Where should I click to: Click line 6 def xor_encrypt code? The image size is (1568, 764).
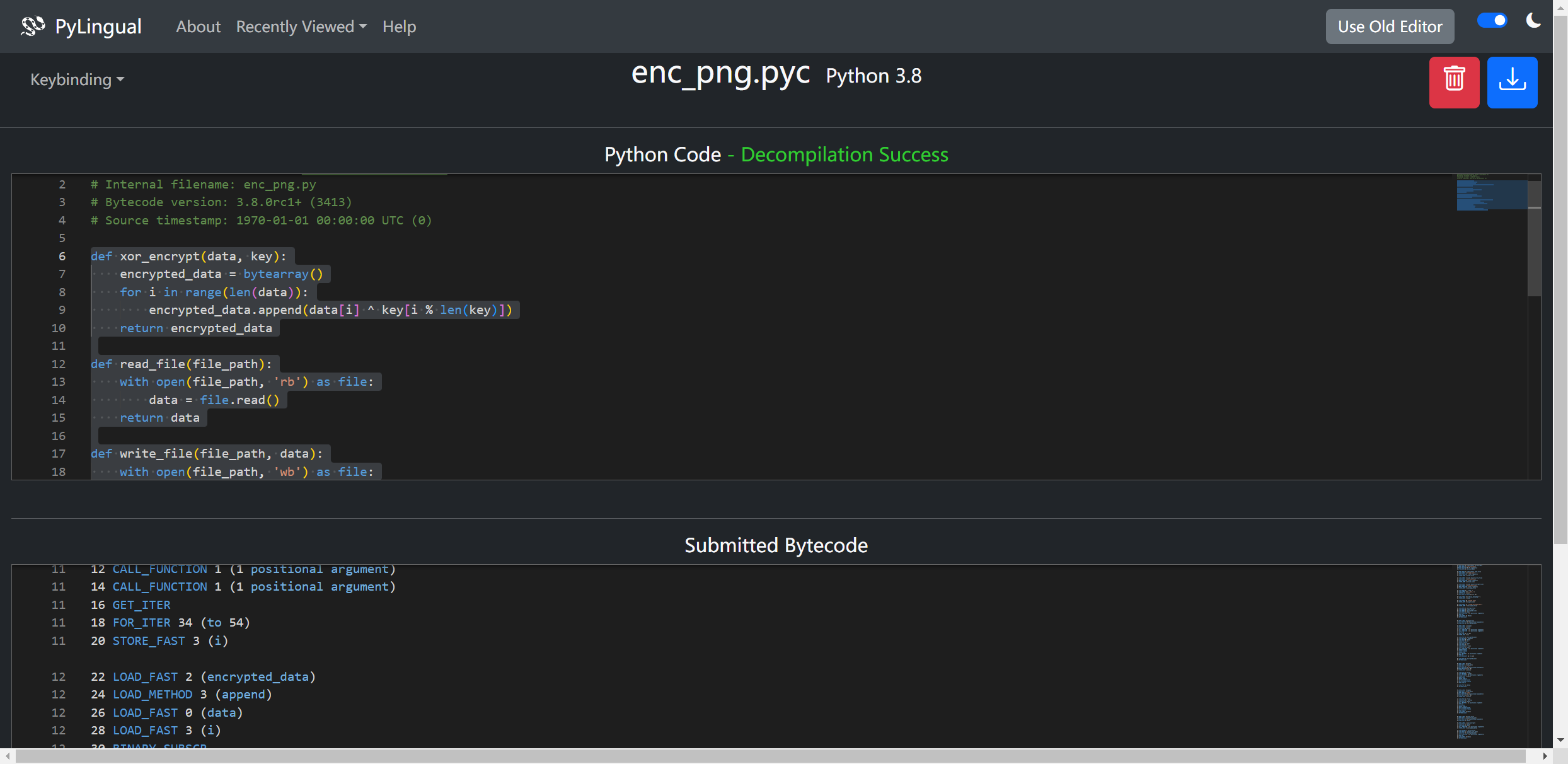[188, 256]
